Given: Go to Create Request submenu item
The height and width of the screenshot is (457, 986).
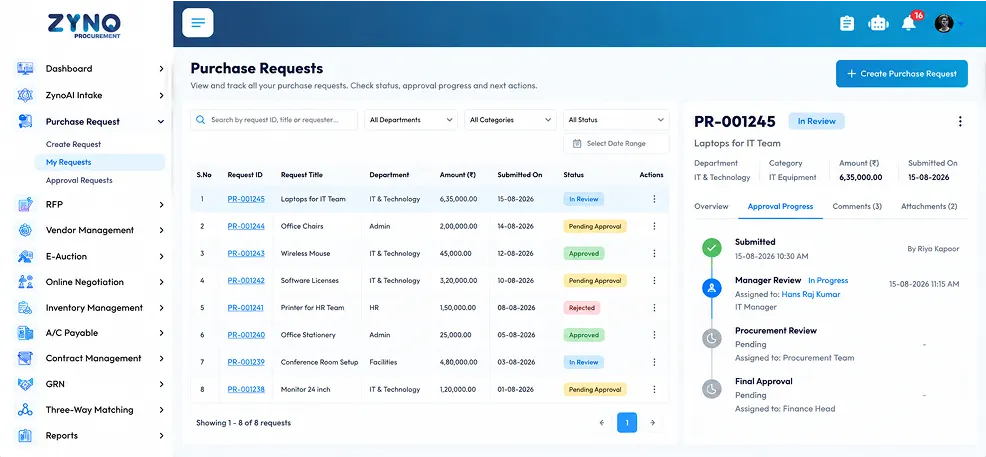Looking at the screenshot, I should click(74, 145).
